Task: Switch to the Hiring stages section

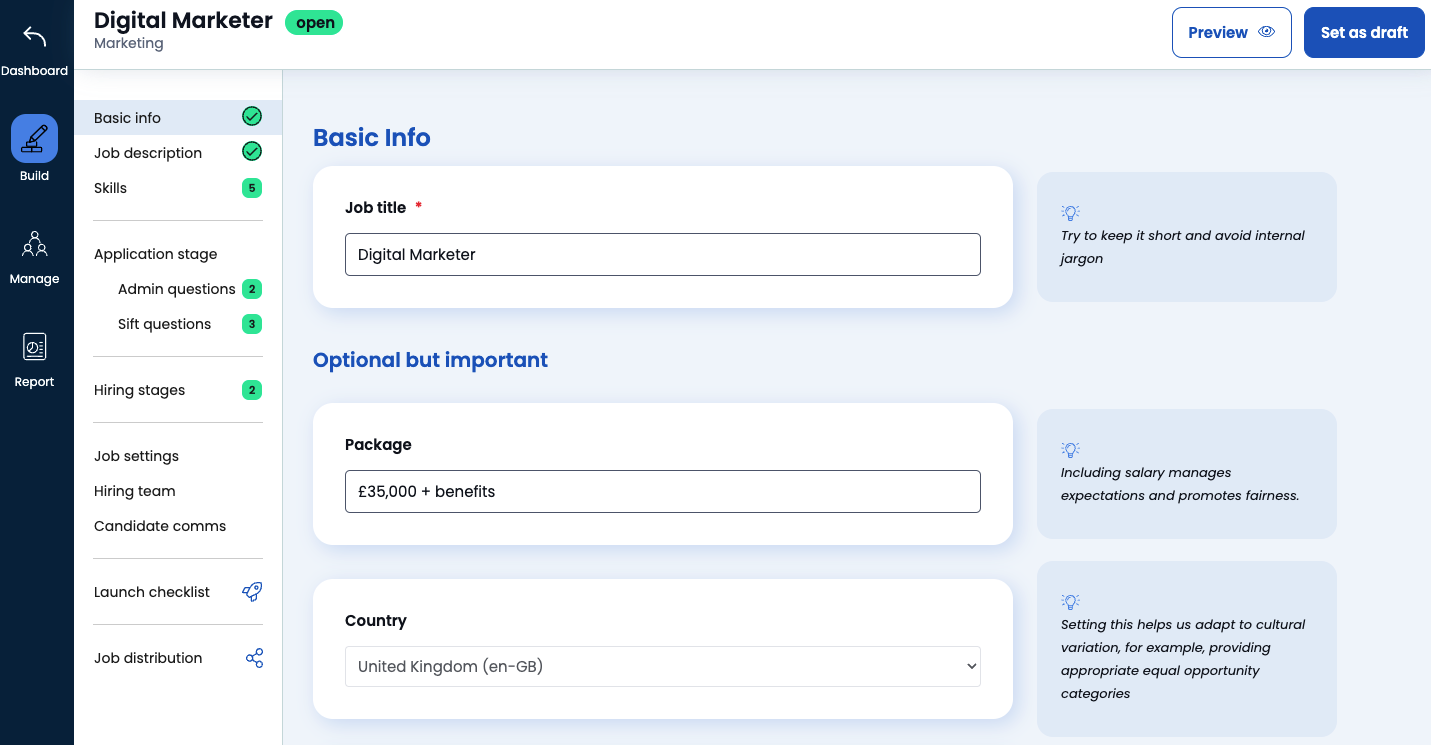Action: pyautogui.click(x=139, y=389)
